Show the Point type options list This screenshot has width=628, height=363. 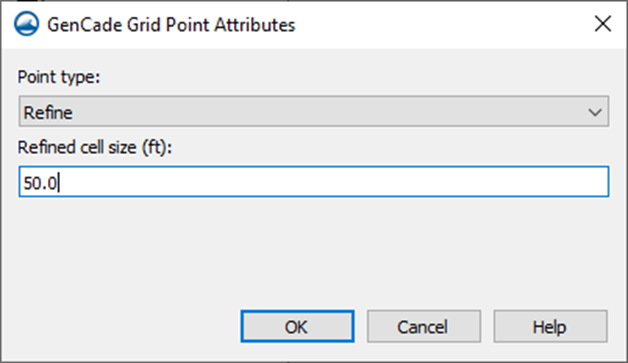tap(314, 111)
